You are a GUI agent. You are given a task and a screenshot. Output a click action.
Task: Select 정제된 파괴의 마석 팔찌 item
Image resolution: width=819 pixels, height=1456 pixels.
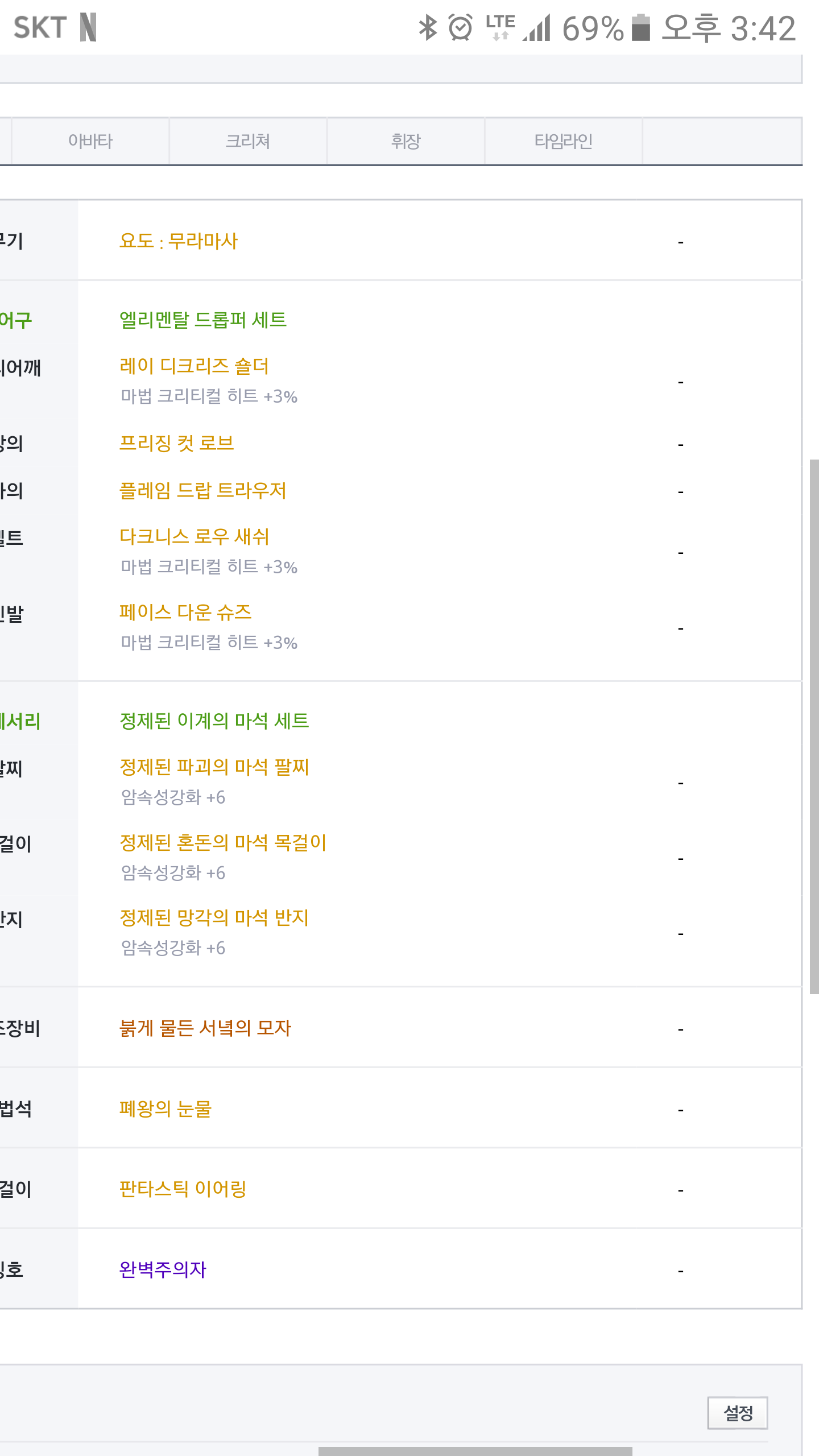tap(214, 767)
